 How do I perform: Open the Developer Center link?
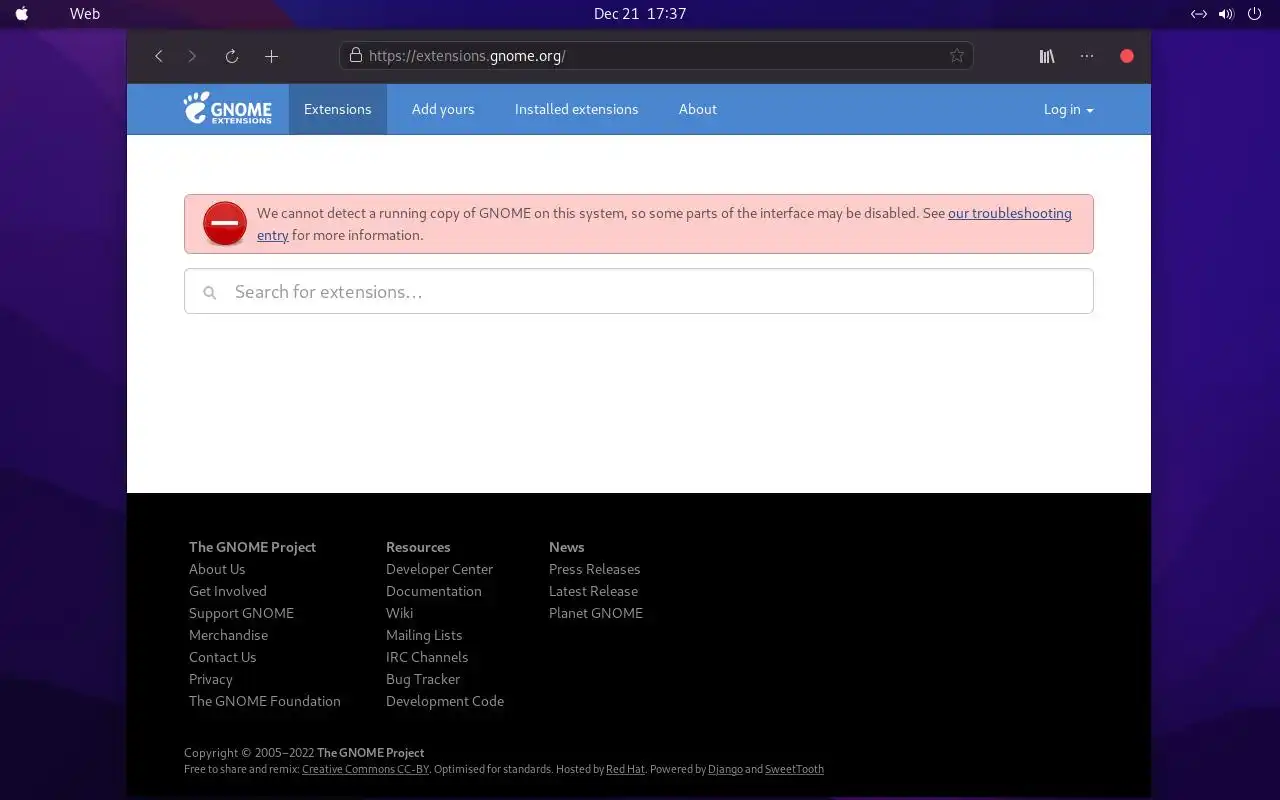[439, 569]
